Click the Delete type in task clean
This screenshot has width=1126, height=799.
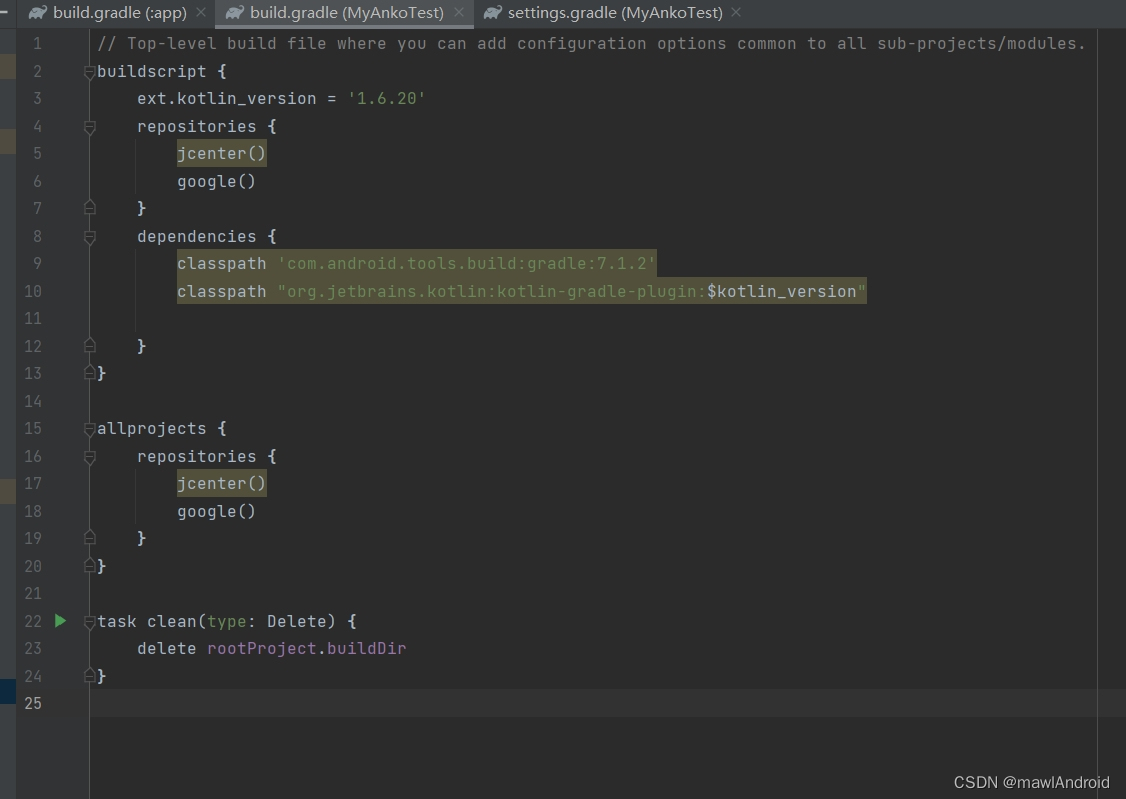(x=297, y=621)
